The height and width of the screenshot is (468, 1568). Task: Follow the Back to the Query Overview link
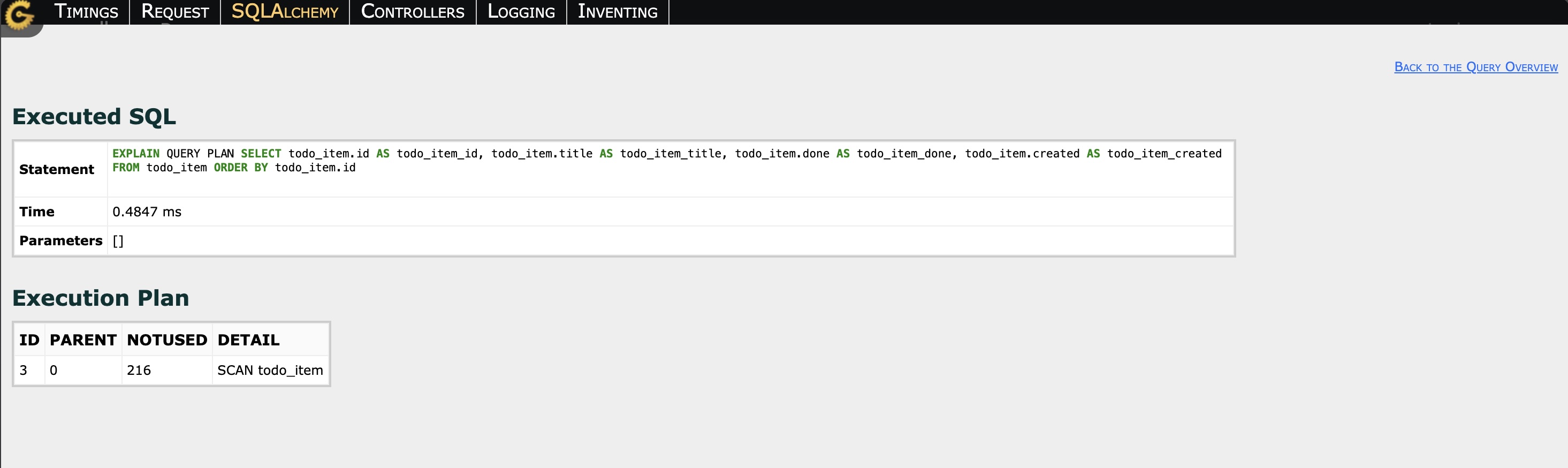tap(1475, 67)
